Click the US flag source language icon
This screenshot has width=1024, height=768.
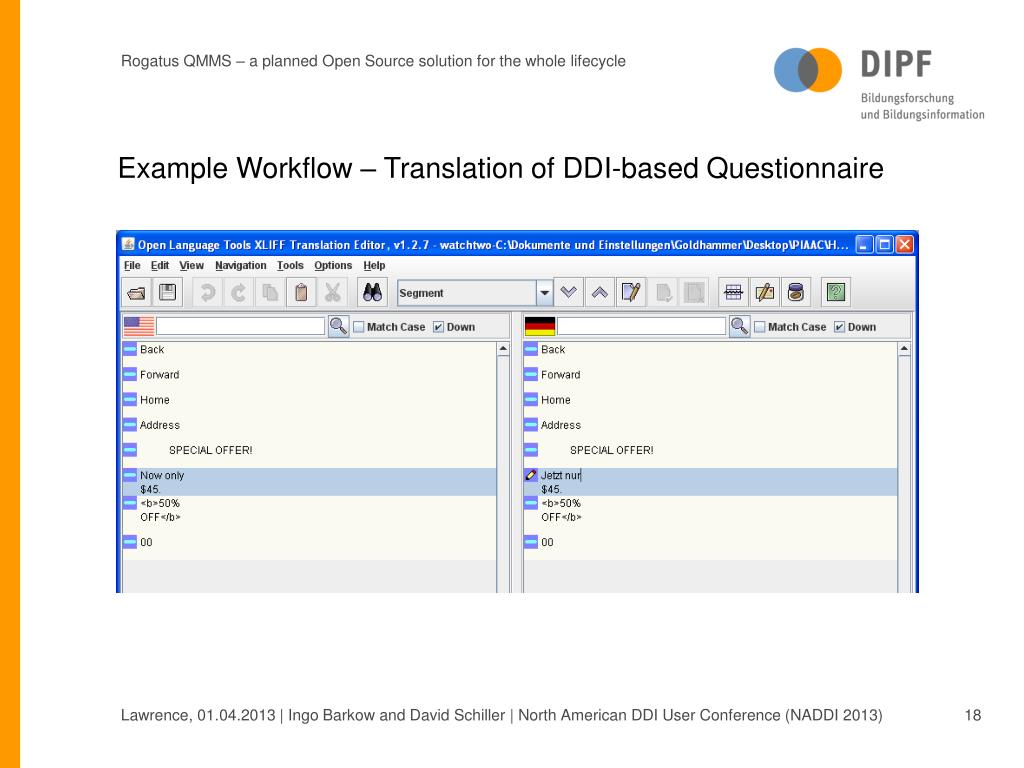pyautogui.click(x=139, y=327)
